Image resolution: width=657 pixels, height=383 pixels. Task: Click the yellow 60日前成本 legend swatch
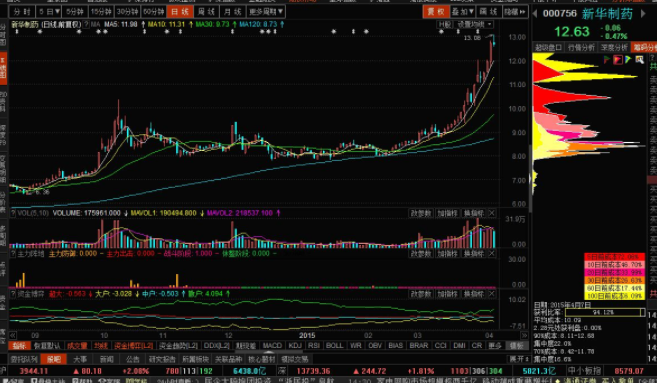[614, 288]
